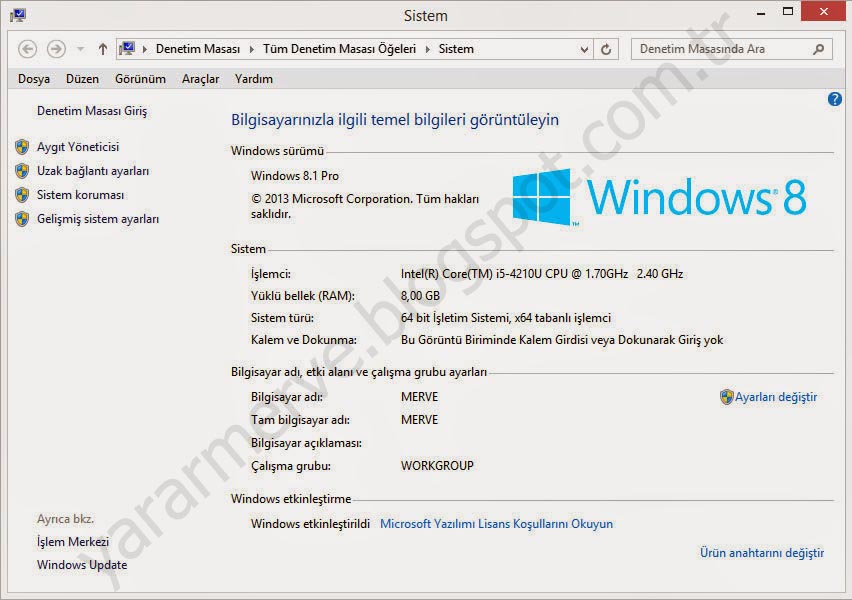Screen dimensions: 852x600
Task: Open İşlem Merkezi link
Action: 73,542
